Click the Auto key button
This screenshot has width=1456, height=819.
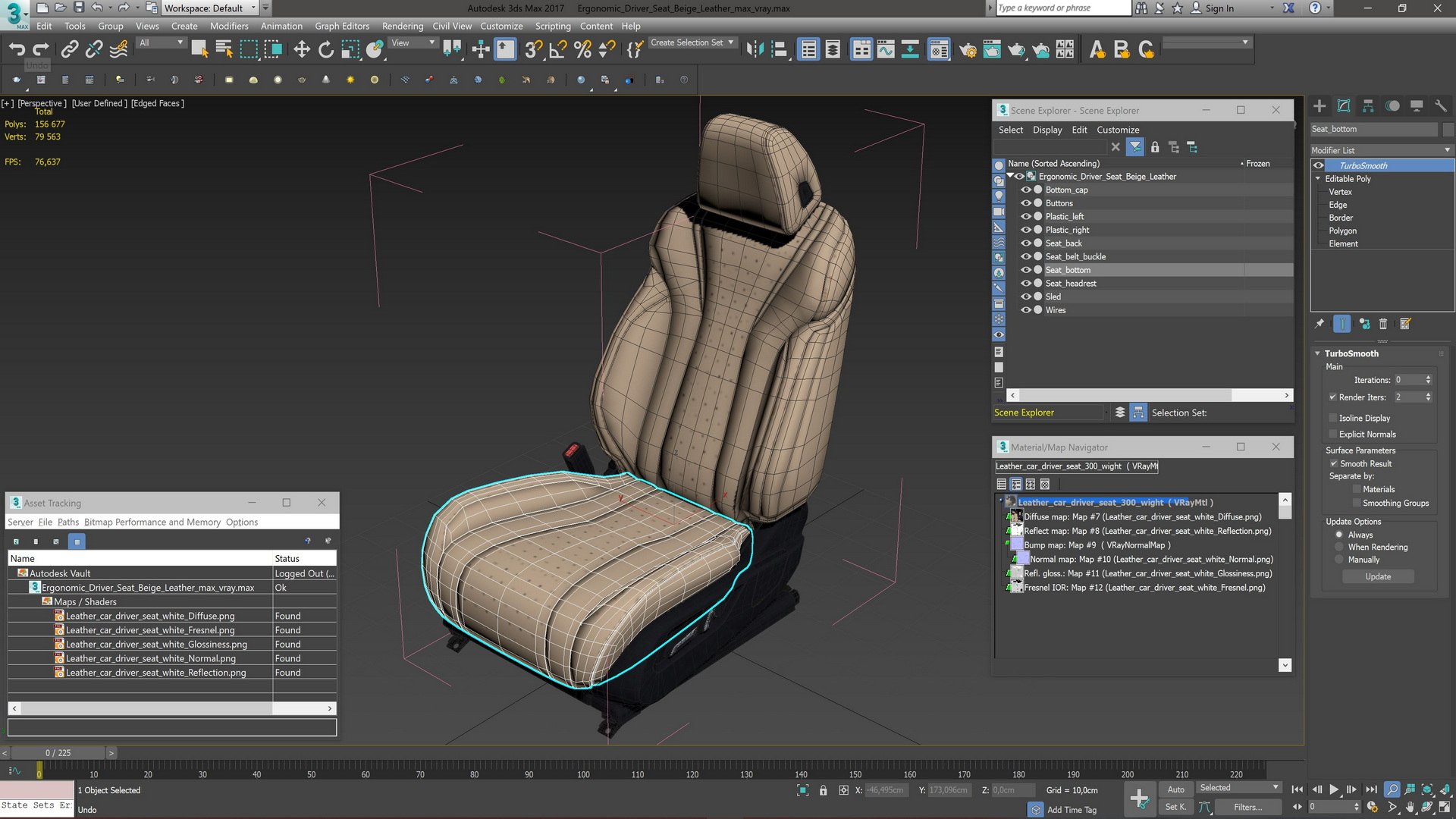[x=1175, y=789]
